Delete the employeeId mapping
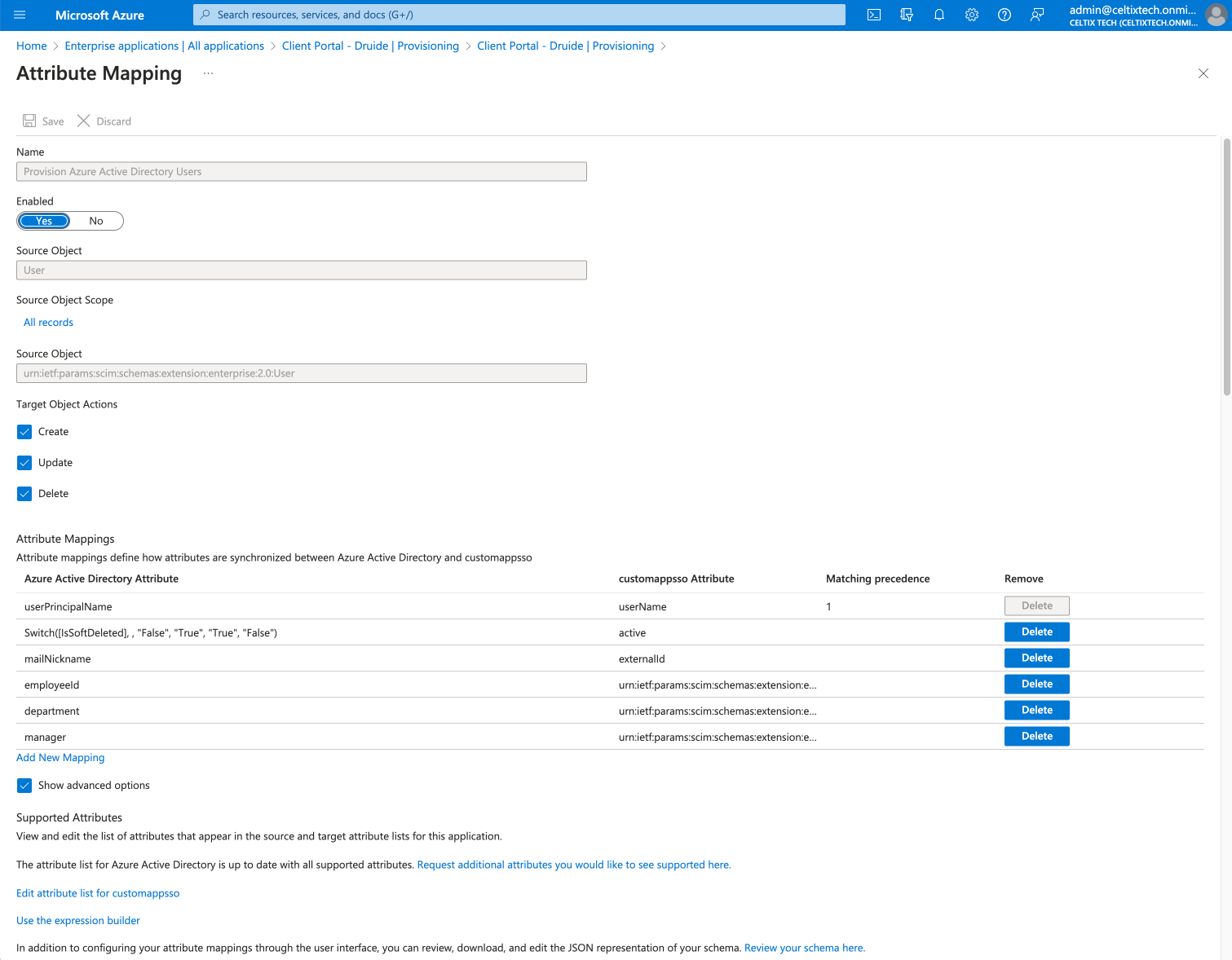The image size is (1232, 960). 1036,684
